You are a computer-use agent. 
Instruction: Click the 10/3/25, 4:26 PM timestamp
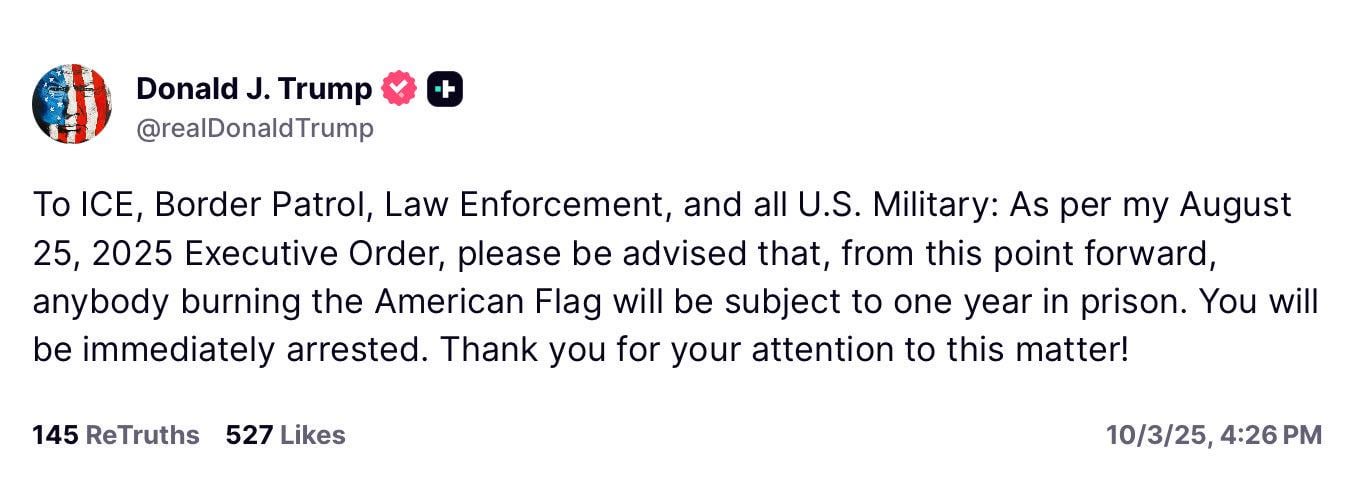[x=1214, y=435]
